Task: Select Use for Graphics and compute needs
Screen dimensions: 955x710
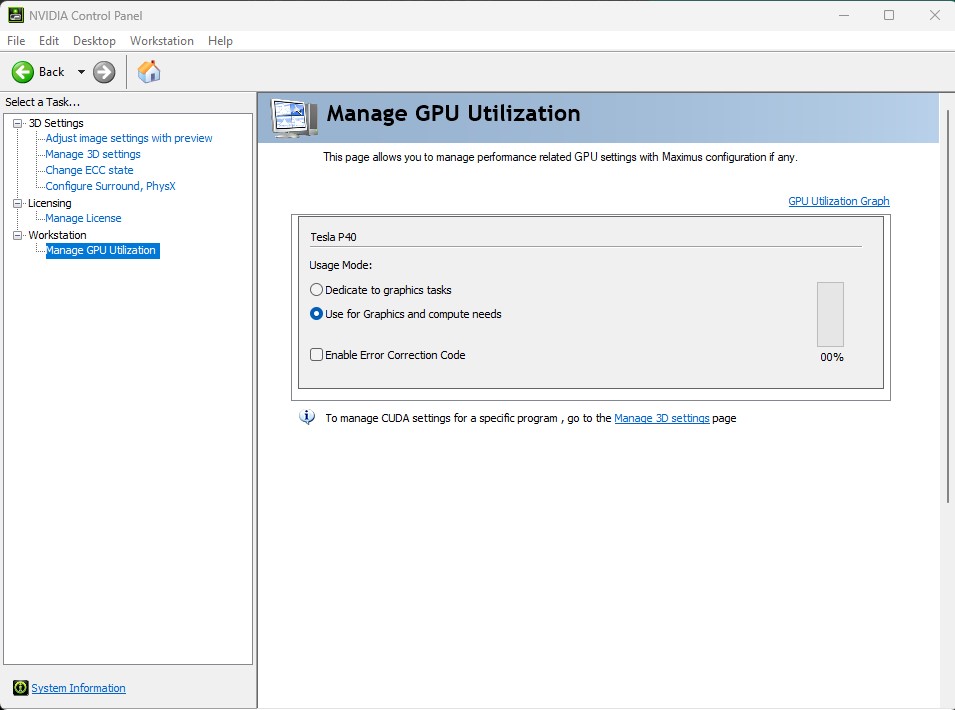Action: pyautogui.click(x=317, y=314)
